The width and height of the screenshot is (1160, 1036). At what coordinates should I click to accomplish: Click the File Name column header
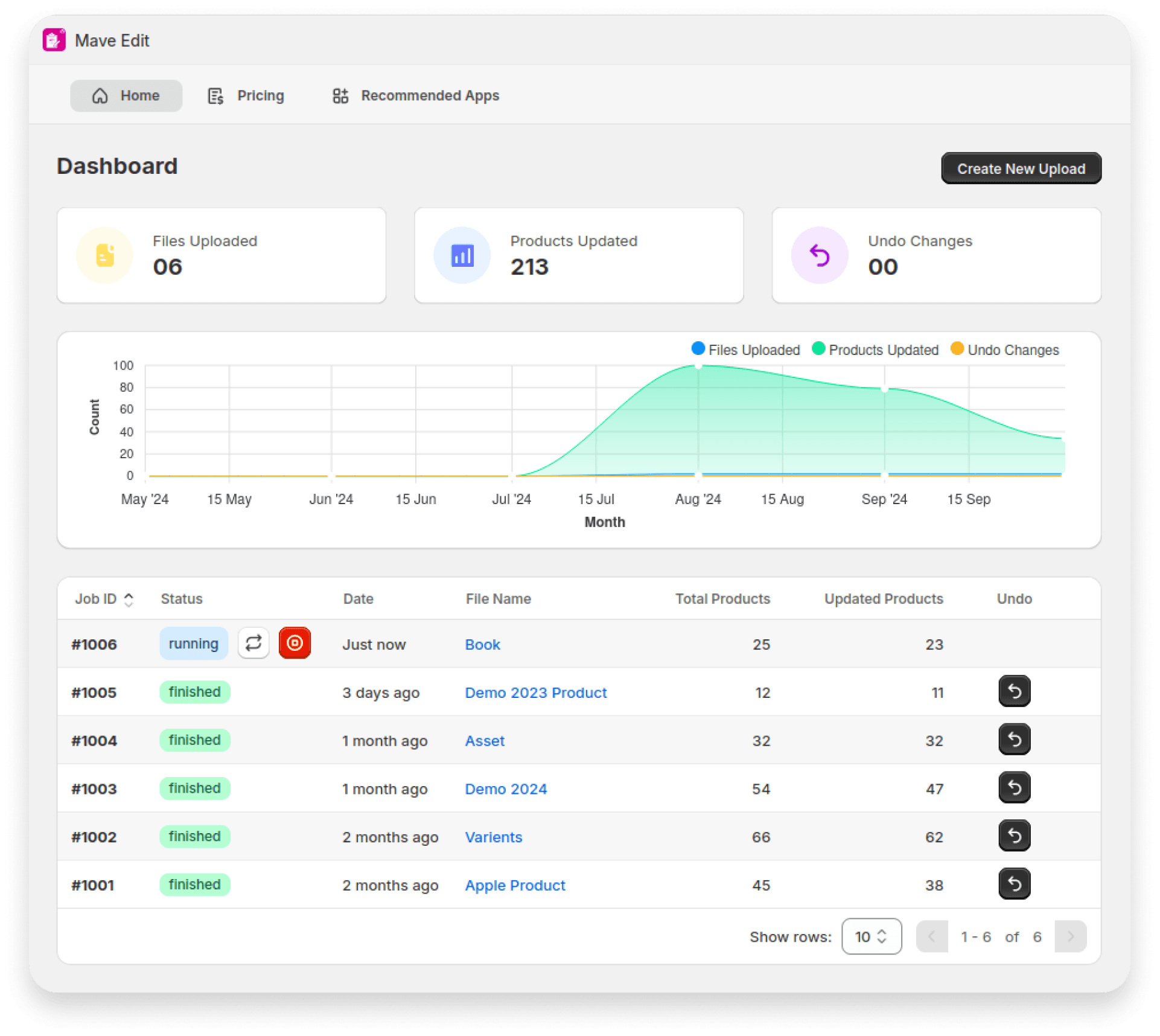click(499, 599)
